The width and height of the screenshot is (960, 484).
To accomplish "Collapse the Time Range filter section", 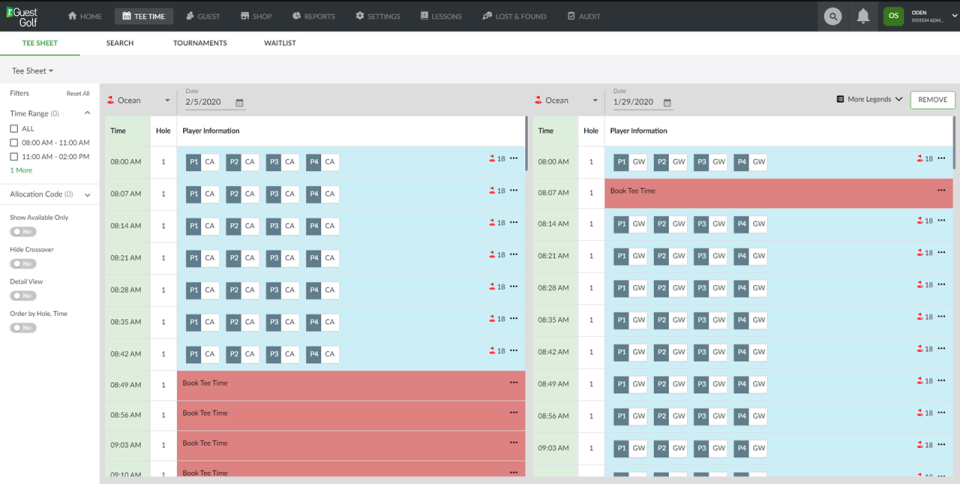I will tap(88, 113).
